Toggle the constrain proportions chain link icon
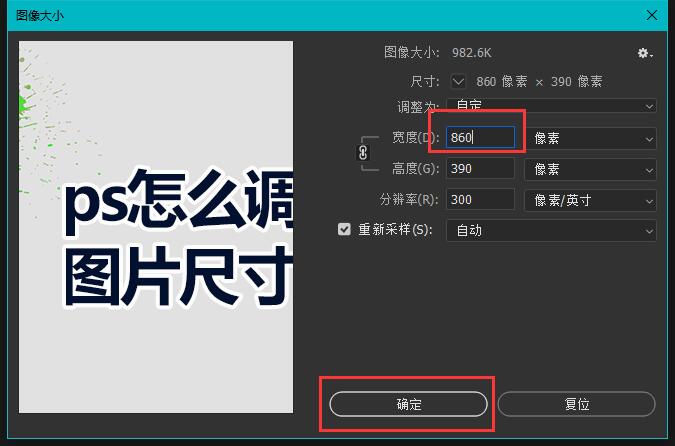675x446 pixels. pos(363,153)
